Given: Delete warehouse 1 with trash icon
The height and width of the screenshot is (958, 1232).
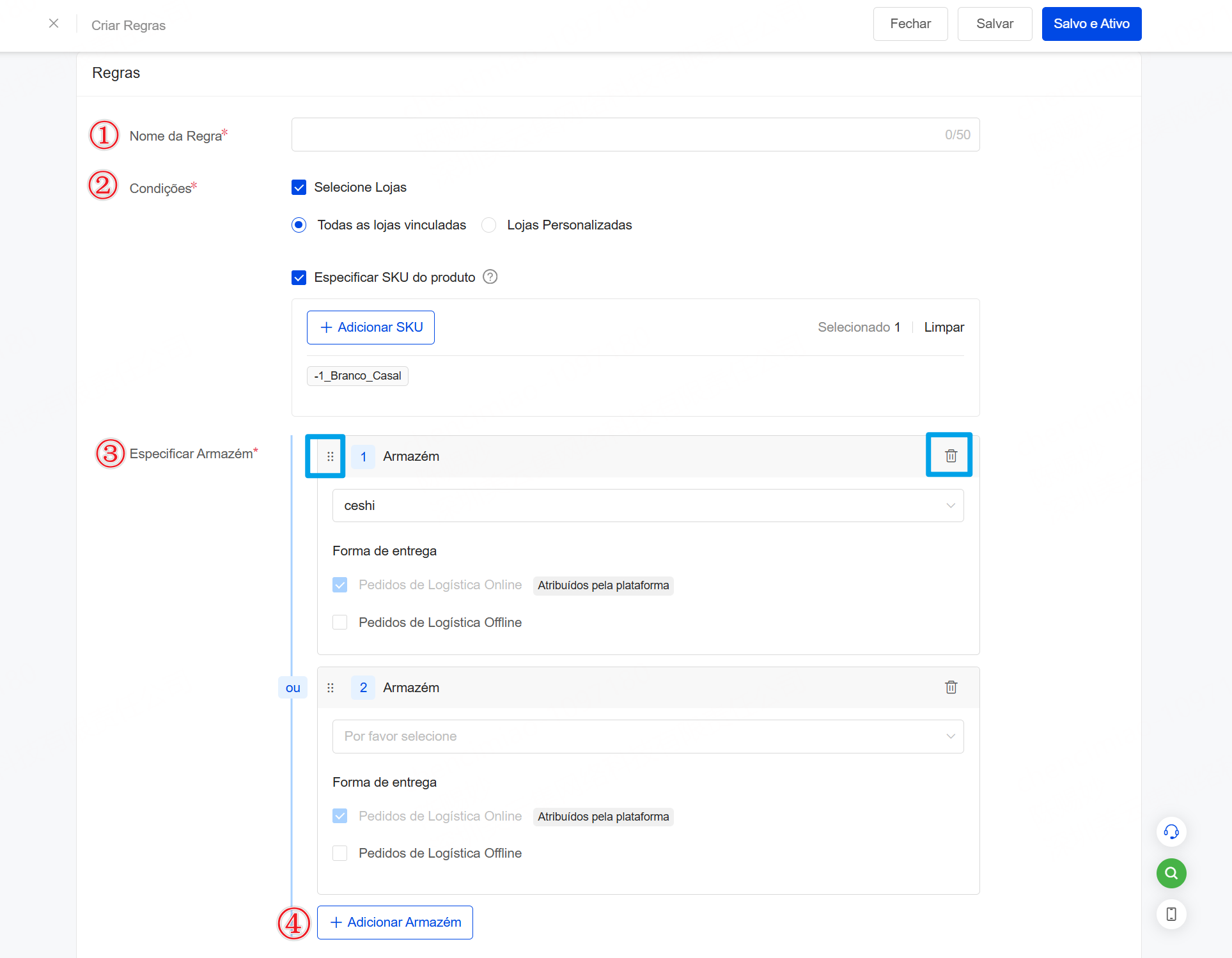Looking at the screenshot, I should point(951,456).
